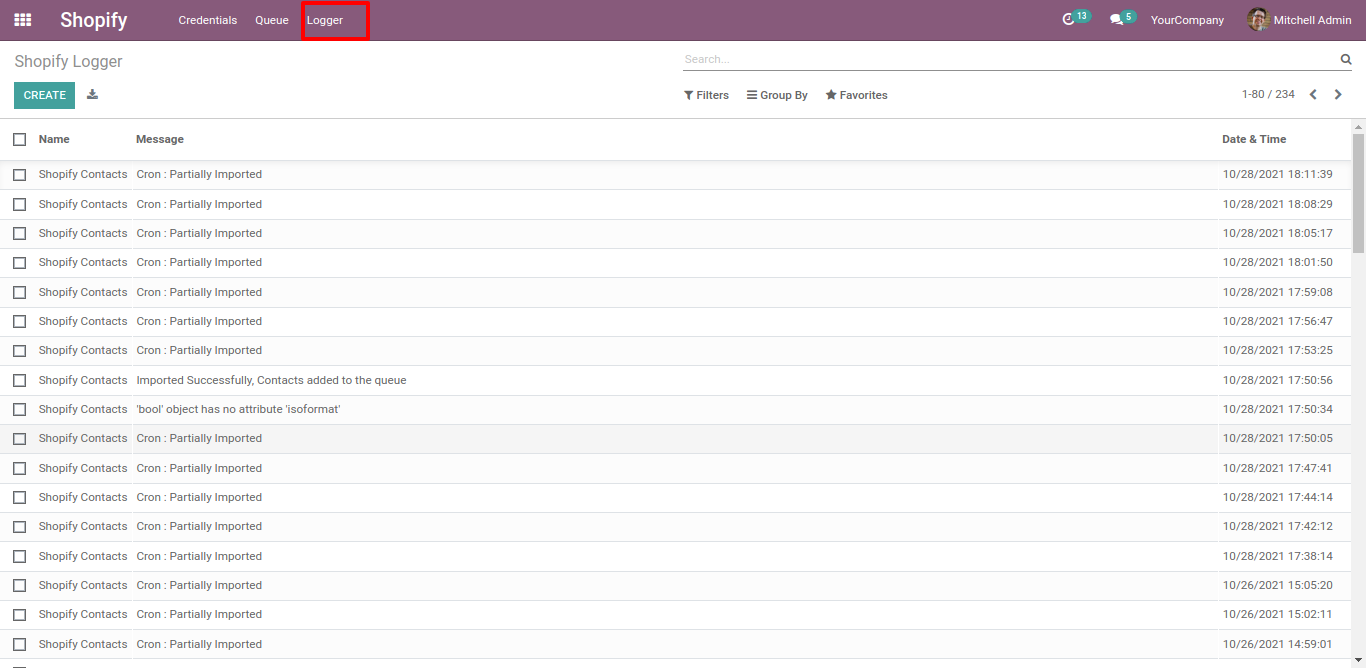Open the Group By dropdown
This screenshot has width=1366, height=668.
pos(777,95)
